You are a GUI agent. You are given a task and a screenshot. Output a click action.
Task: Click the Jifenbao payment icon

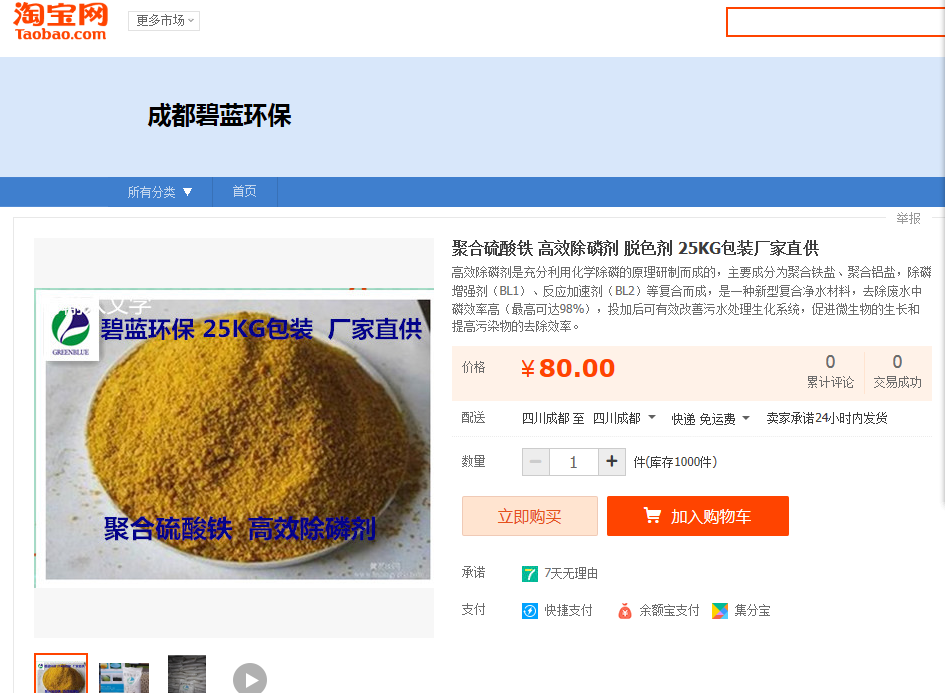point(720,611)
